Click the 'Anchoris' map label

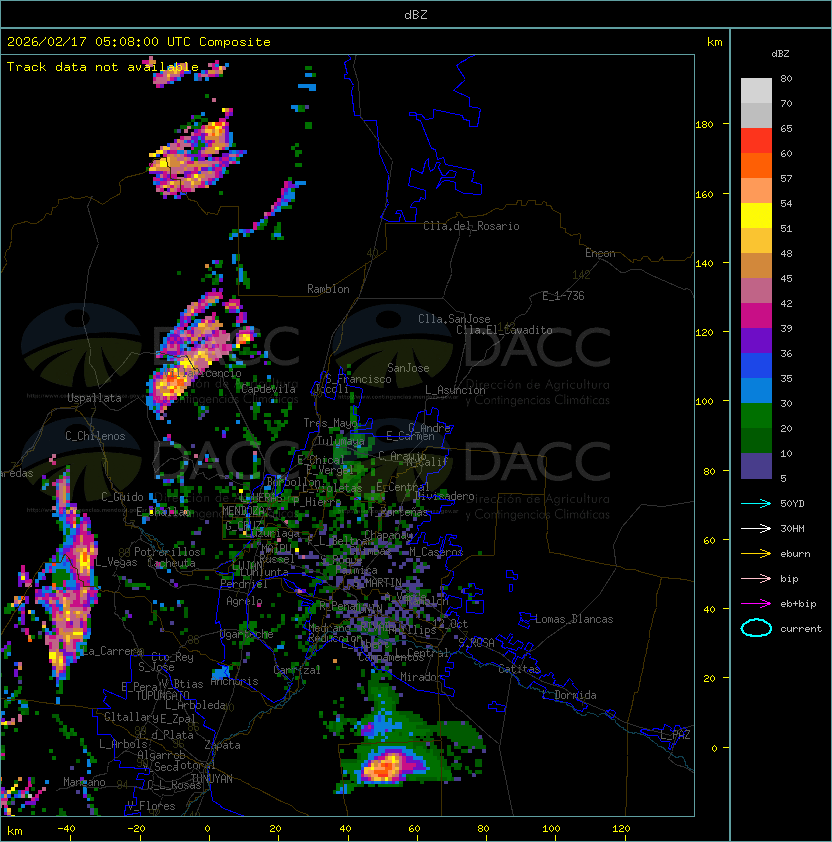click(234, 681)
